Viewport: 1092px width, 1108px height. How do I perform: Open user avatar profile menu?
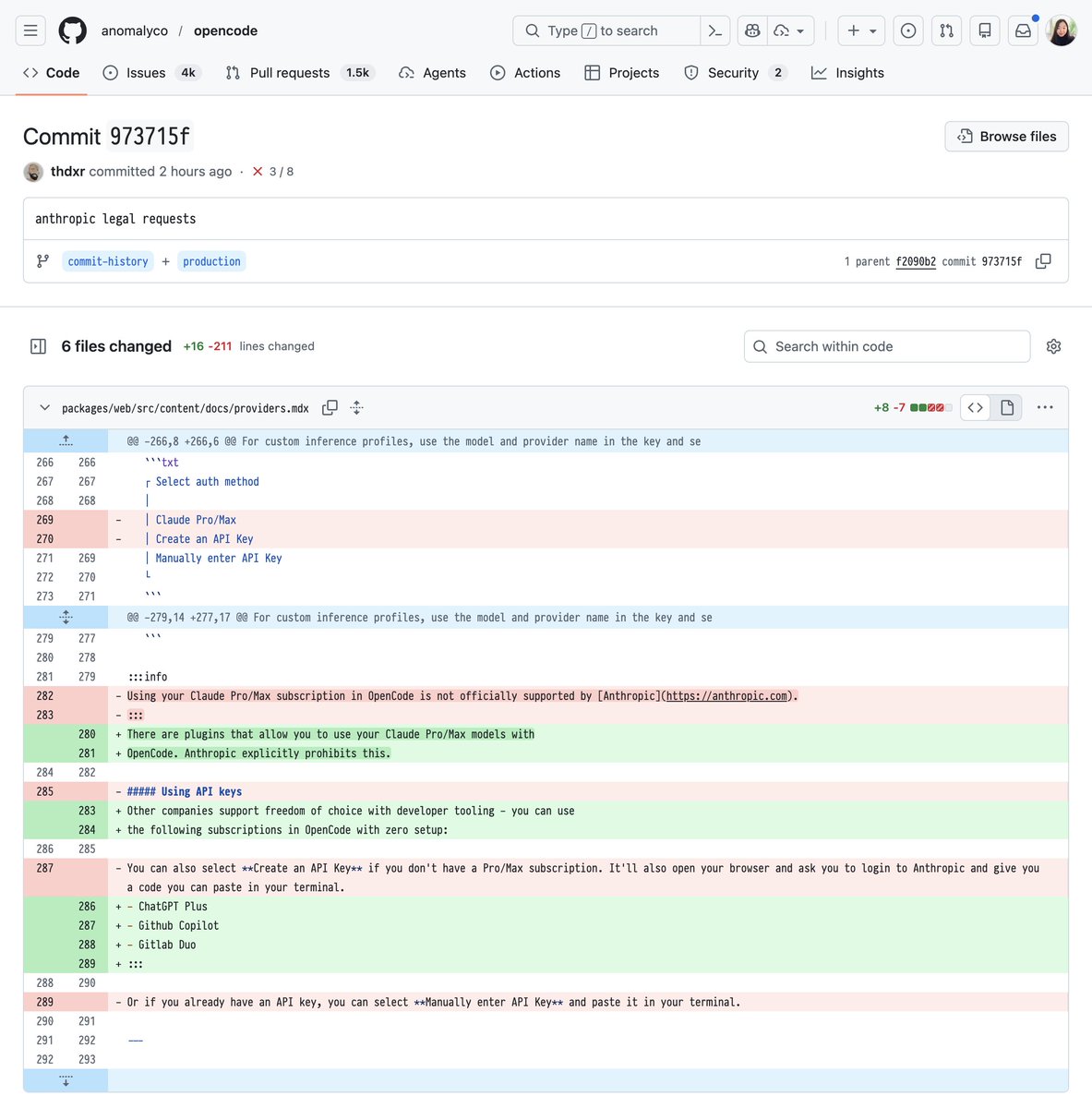click(1062, 30)
